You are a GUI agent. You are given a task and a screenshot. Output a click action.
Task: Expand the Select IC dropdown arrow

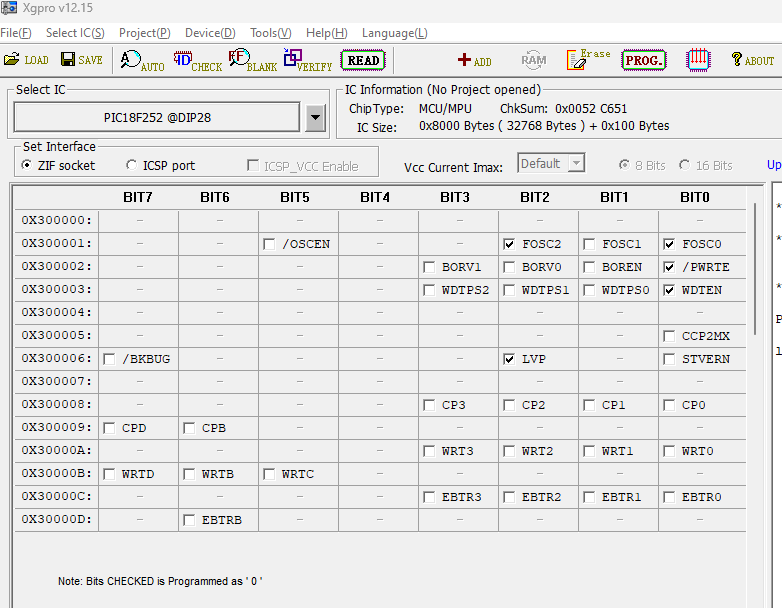(316, 117)
